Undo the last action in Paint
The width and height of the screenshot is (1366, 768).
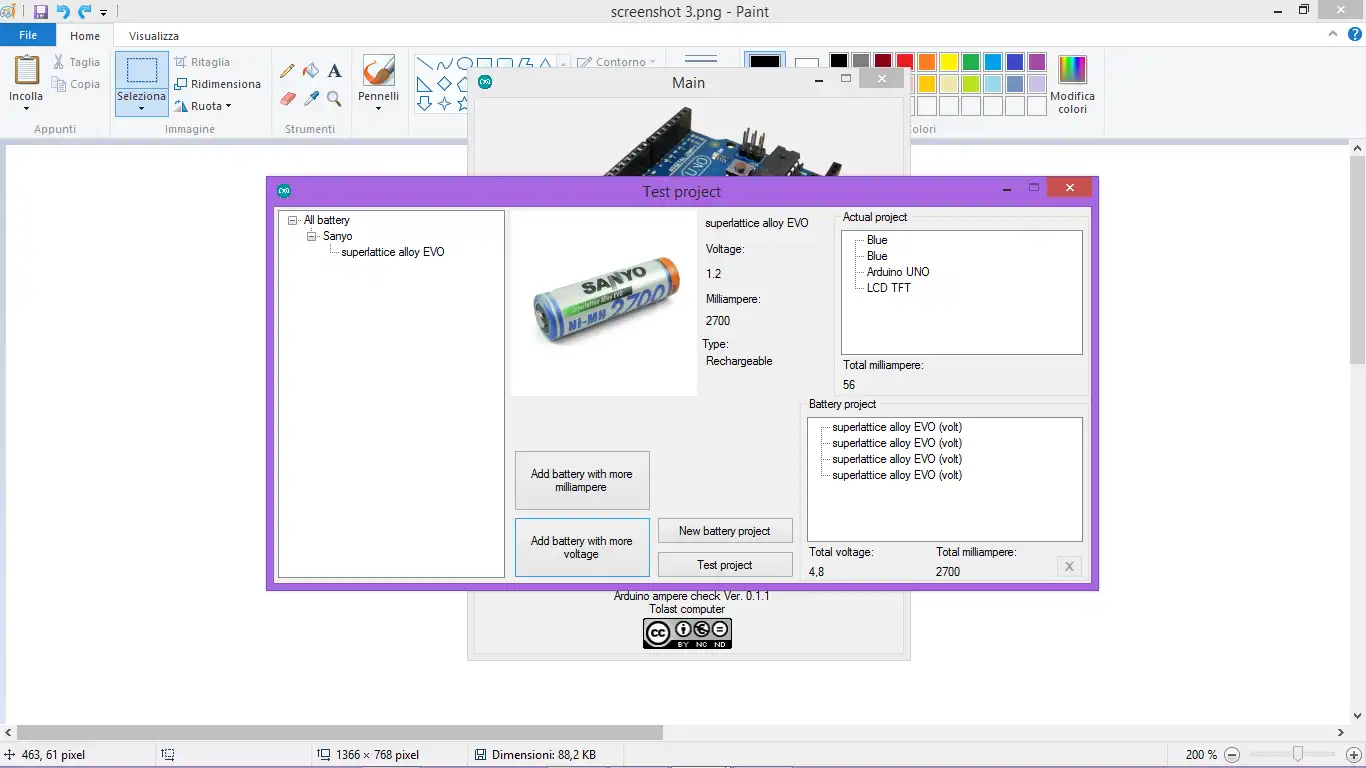tap(62, 12)
